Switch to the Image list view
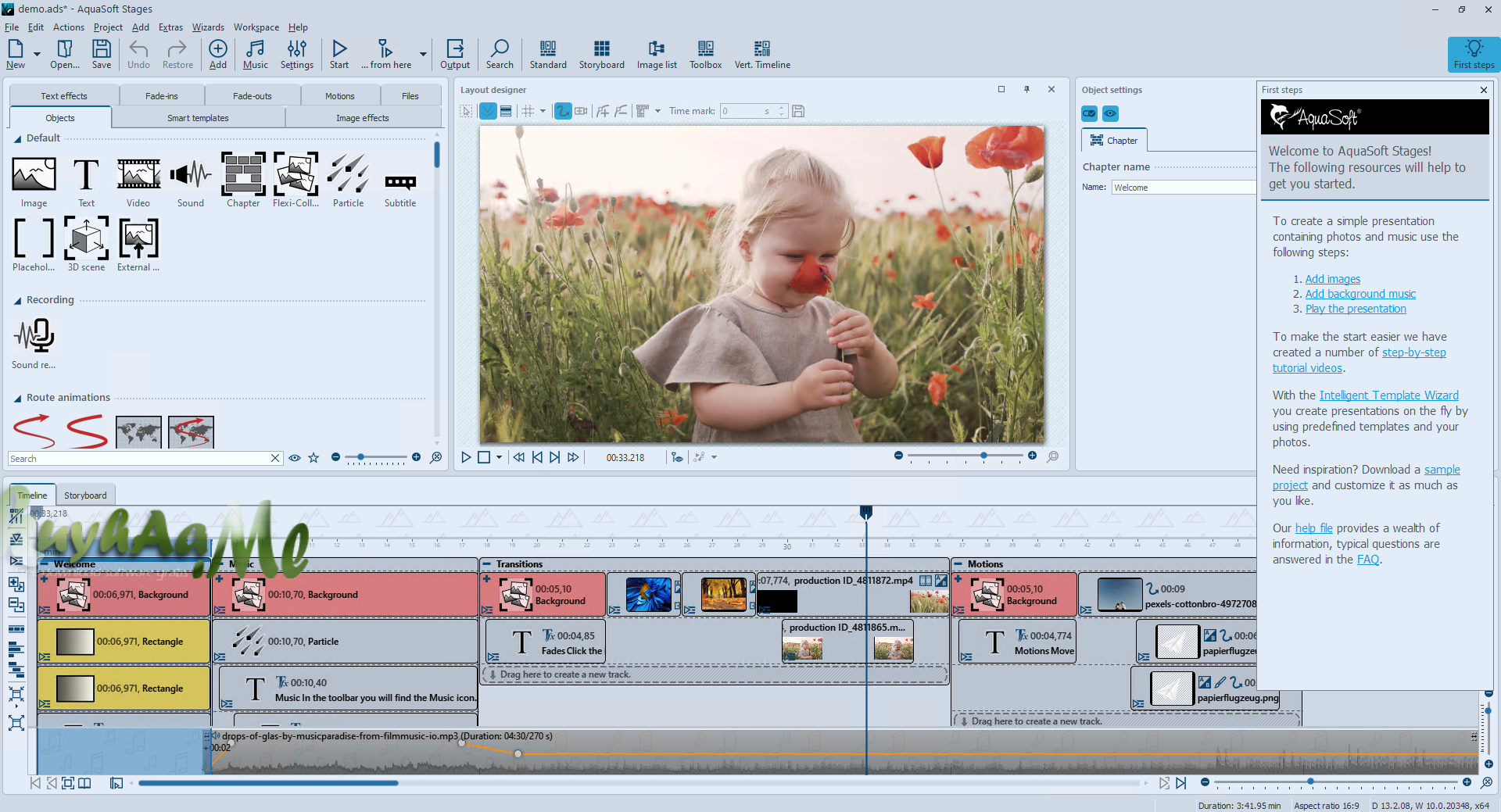1501x812 pixels. pos(657,54)
